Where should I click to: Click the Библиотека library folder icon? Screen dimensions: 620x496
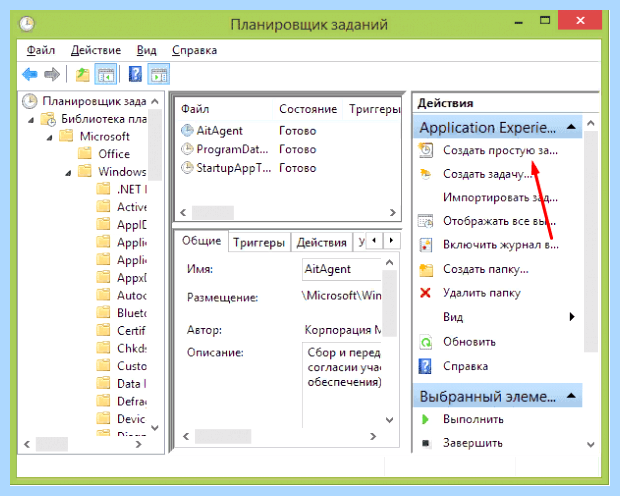click(x=48, y=119)
